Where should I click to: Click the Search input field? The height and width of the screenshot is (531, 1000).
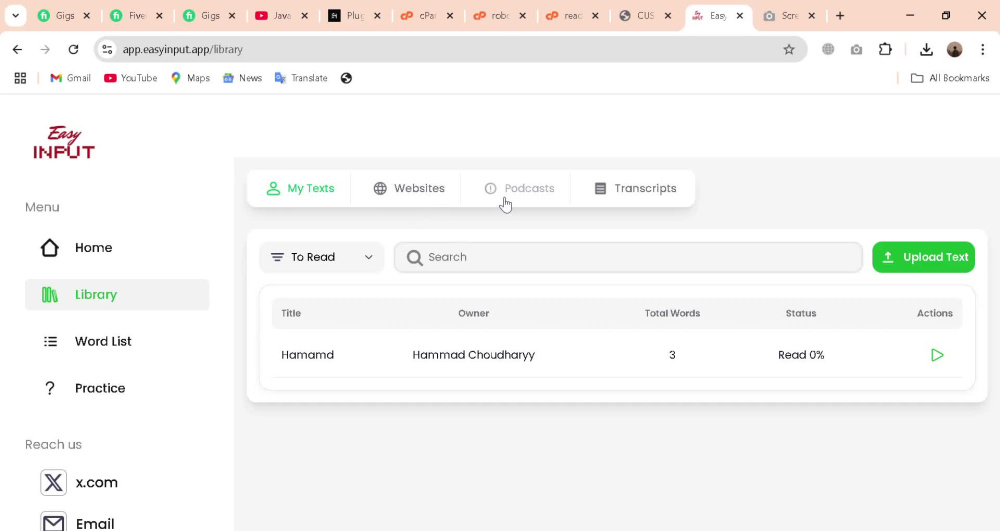[628, 257]
